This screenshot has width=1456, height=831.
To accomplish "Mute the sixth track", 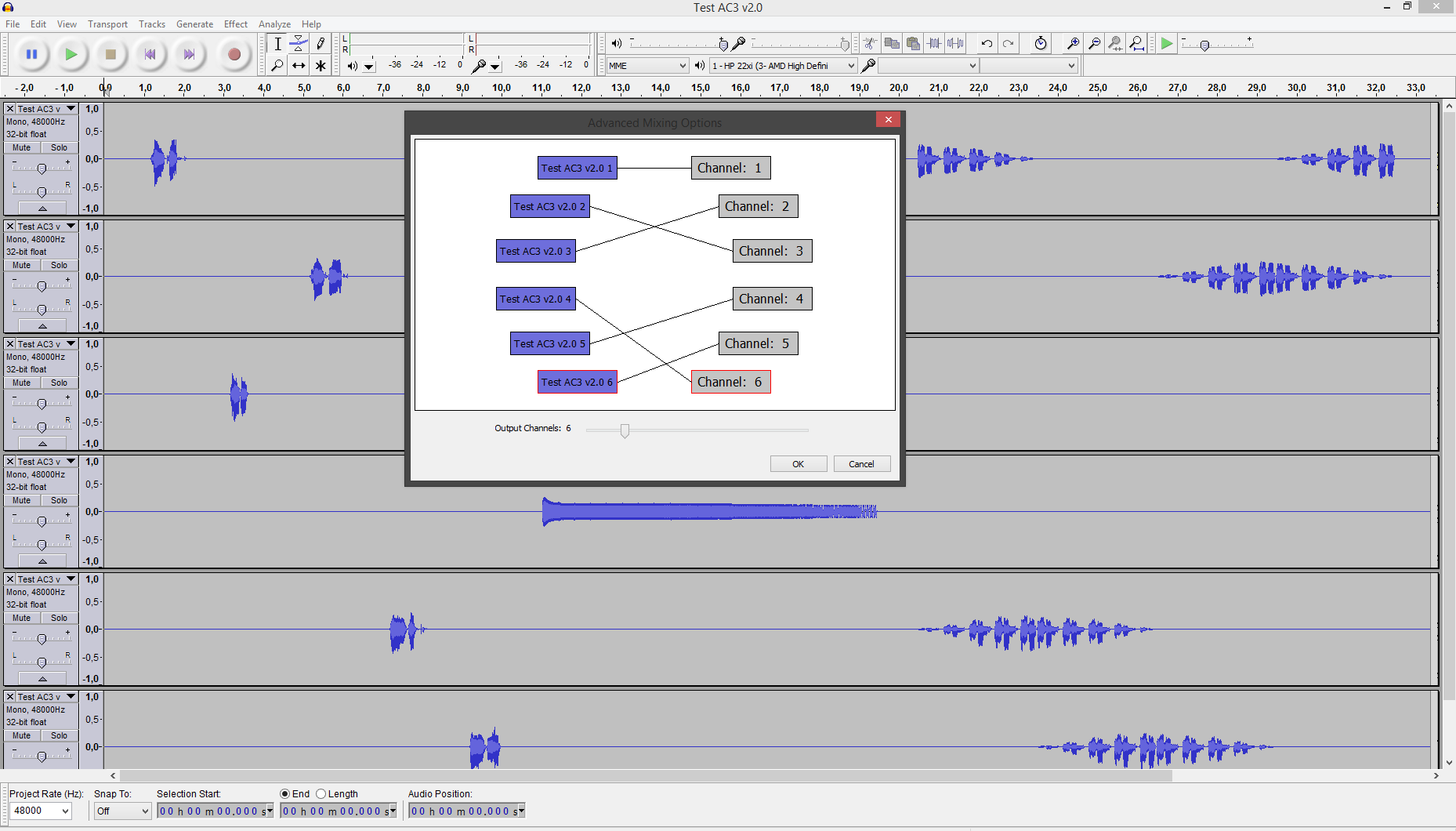I will [x=22, y=735].
